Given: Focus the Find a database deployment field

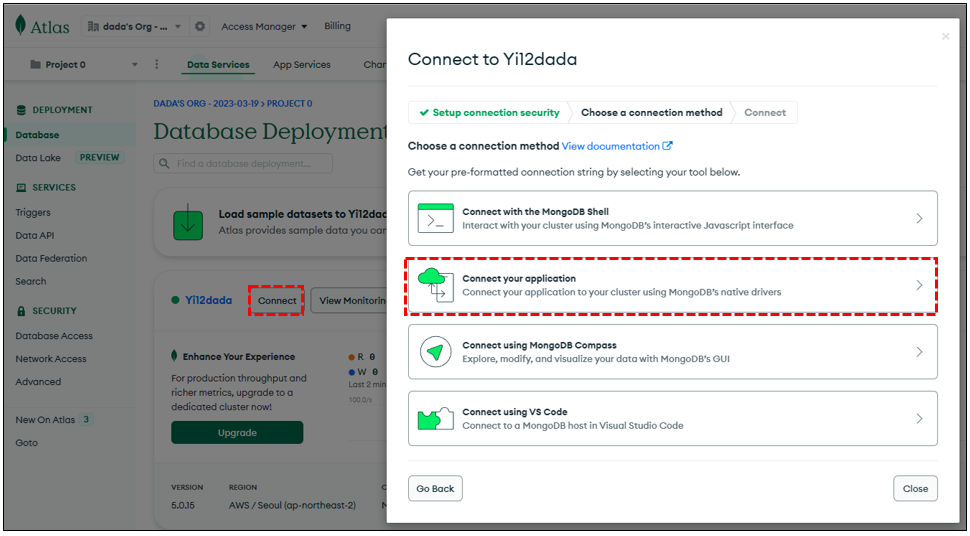Looking at the screenshot, I should coord(243,163).
